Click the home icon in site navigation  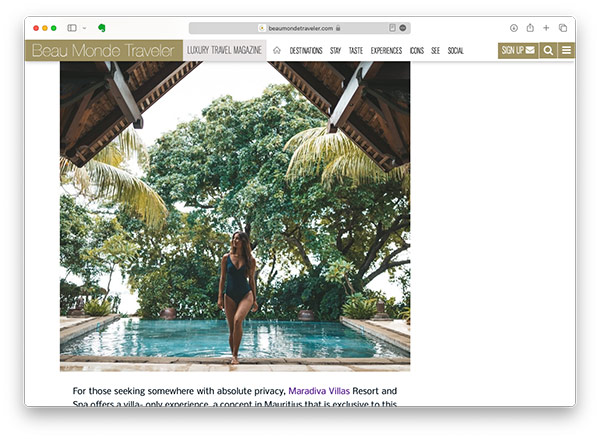[277, 50]
